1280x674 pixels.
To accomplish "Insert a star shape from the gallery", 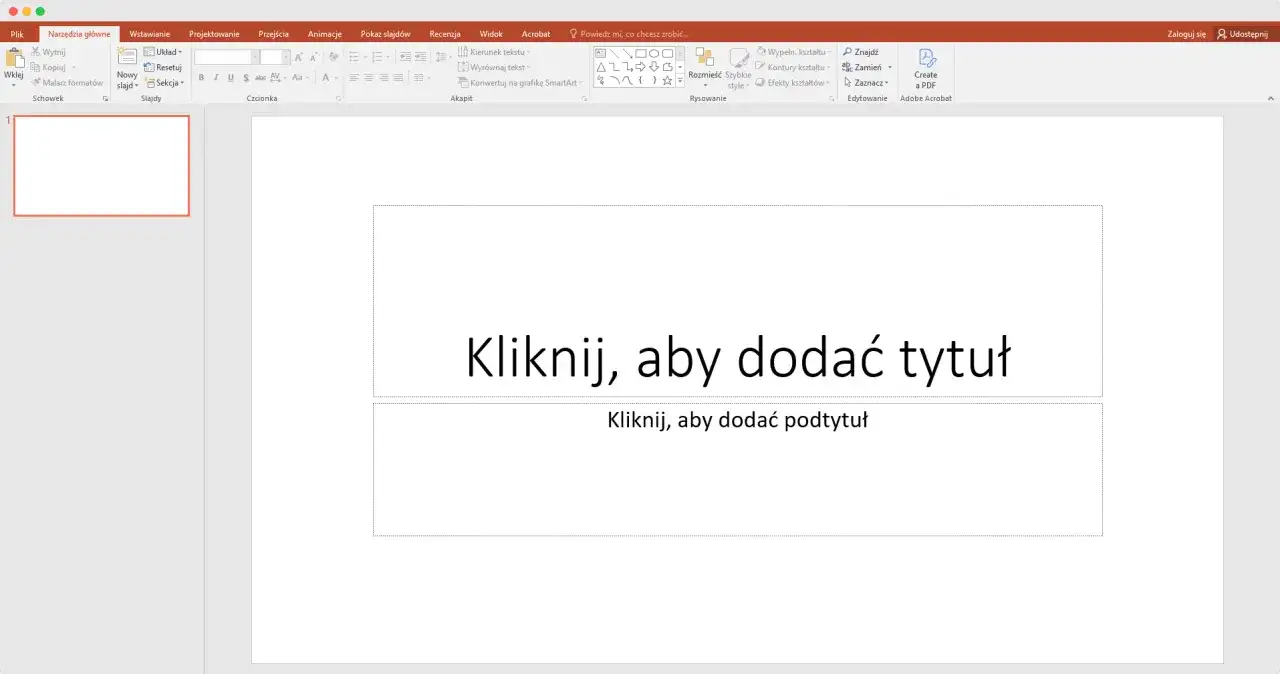I will (x=667, y=80).
